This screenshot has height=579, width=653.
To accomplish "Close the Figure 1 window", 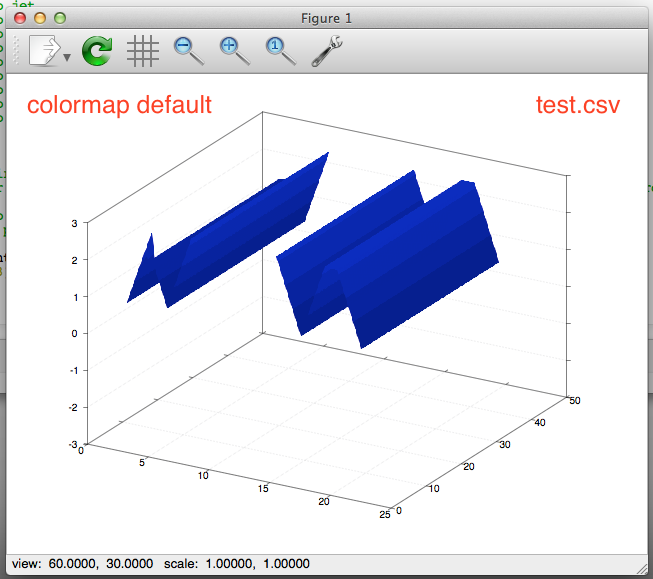I will tap(21, 18).
